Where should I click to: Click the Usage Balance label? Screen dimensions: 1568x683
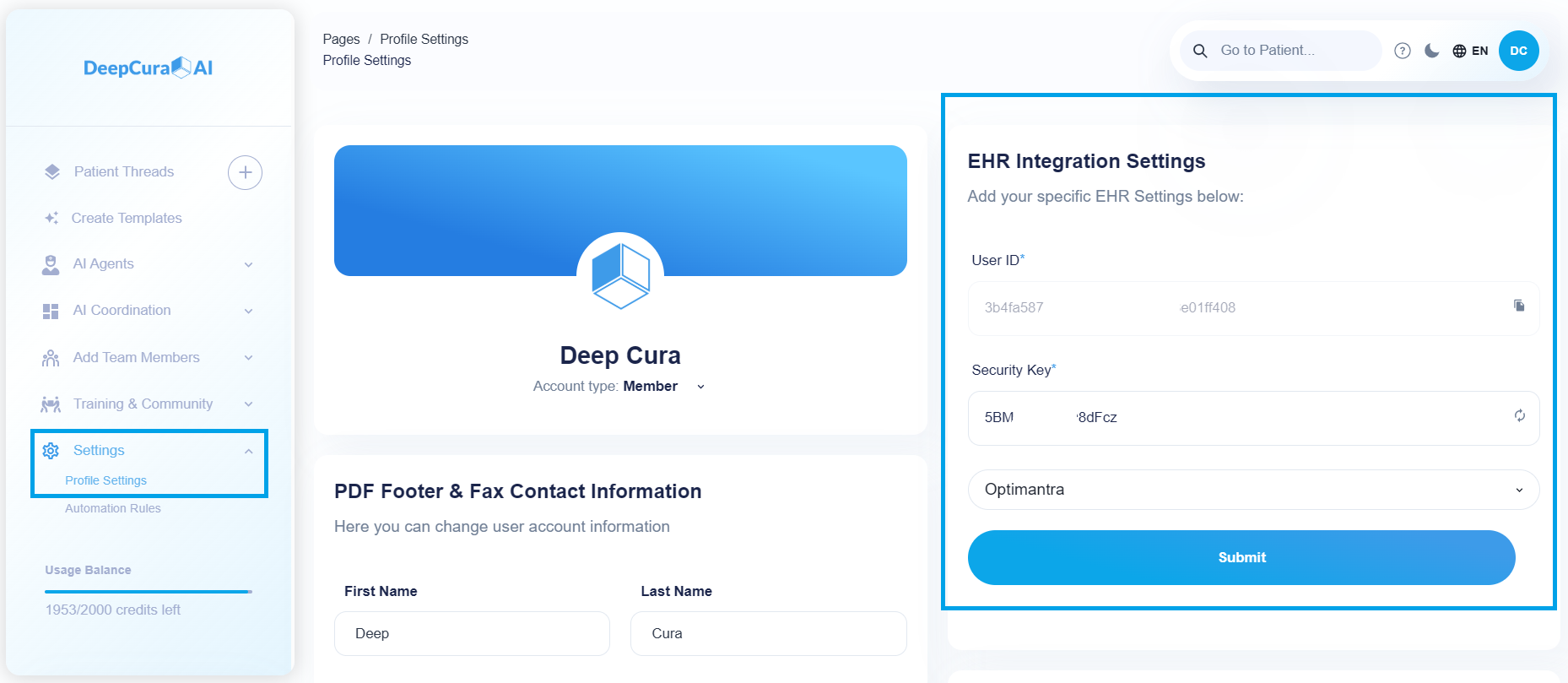[x=88, y=570]
